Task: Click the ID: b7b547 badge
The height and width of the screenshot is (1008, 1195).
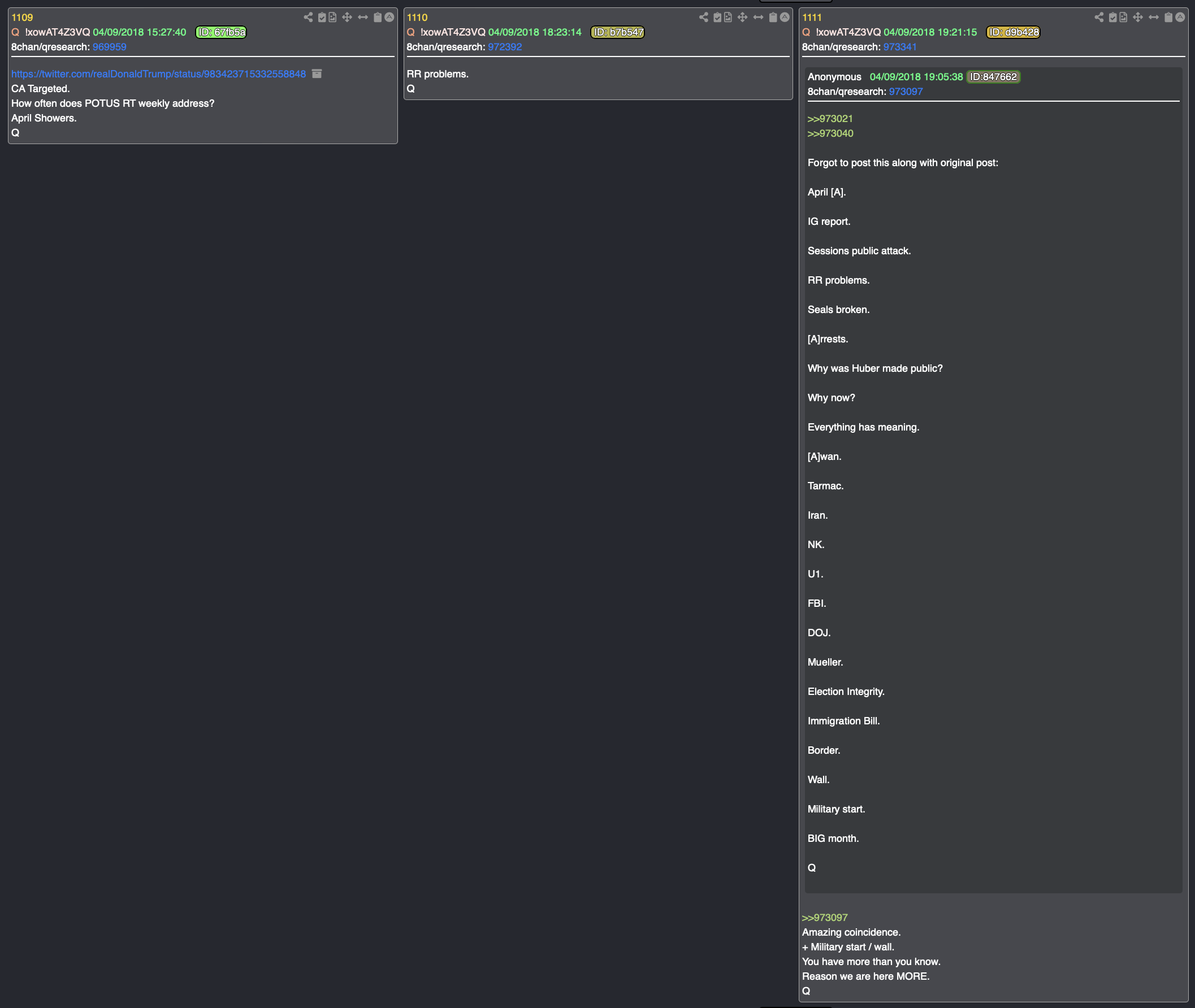Action: pyautogui.click(x=617, y=32)
